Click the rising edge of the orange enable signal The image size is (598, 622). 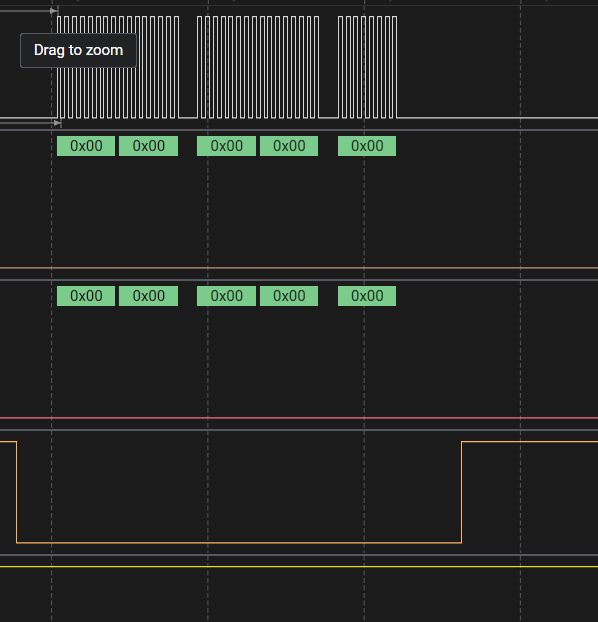click(461, 492)
